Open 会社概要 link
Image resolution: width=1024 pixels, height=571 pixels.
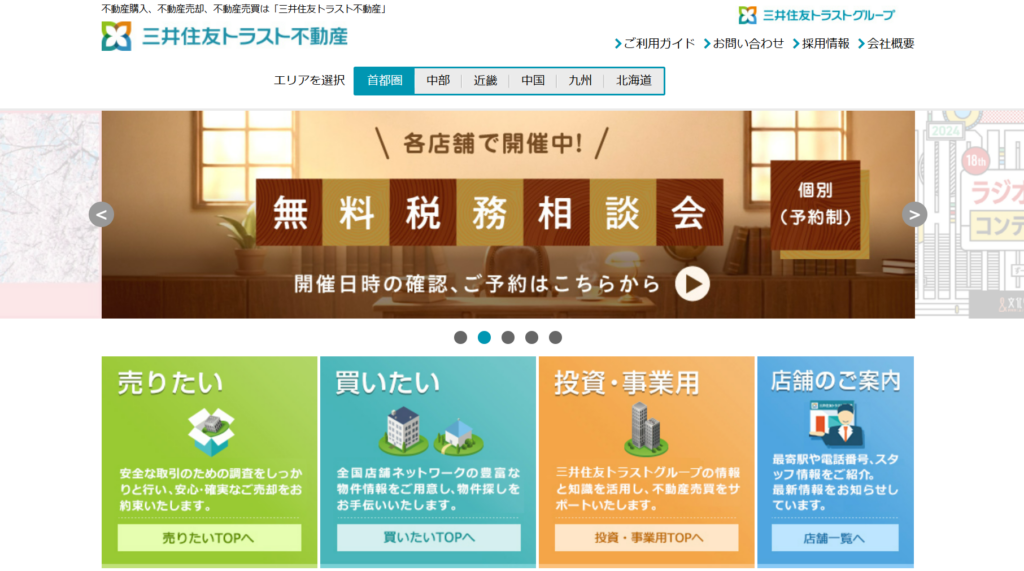(886, 44)
